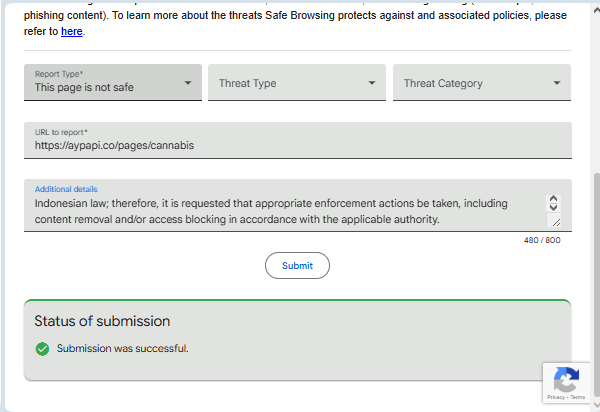Open the reCAPTCHA Privacy link
600x412 pixels.
coord(556,397)
